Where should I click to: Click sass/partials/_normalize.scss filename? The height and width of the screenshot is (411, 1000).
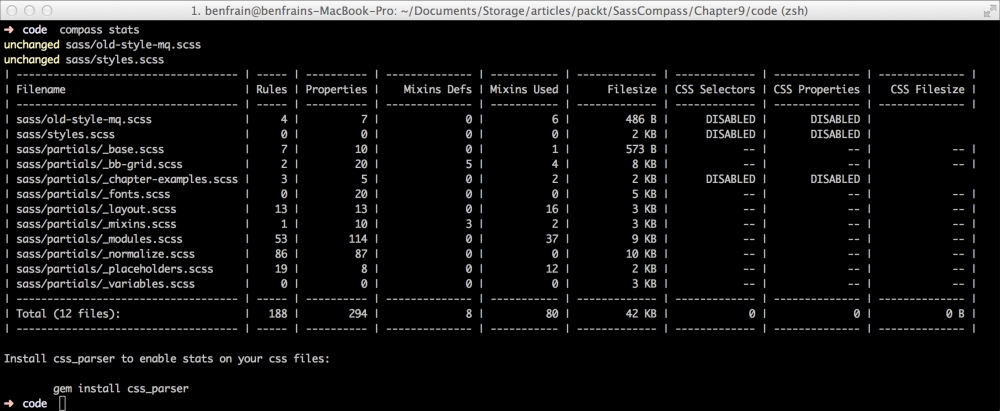click(105, 254)
